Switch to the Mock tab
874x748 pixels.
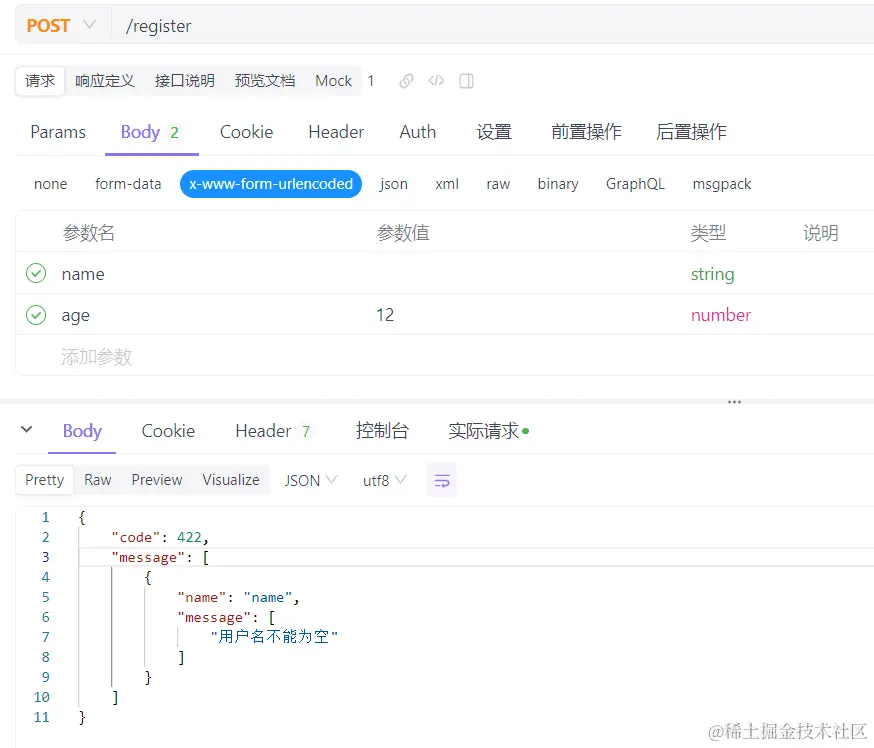(x=333, y=81)
